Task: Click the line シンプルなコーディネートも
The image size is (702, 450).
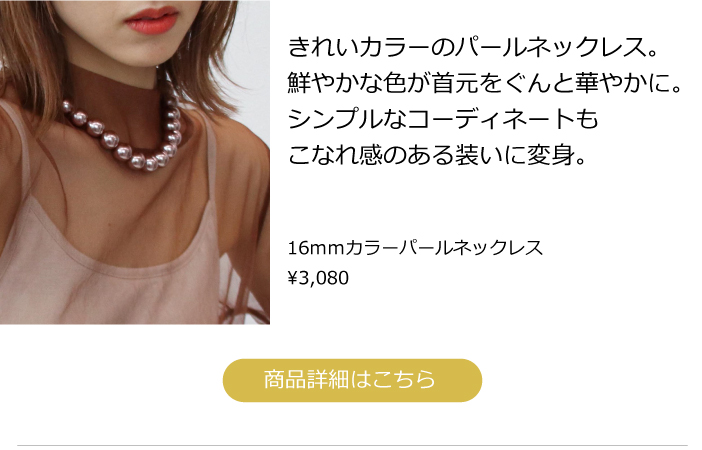Action: point(443,119)
